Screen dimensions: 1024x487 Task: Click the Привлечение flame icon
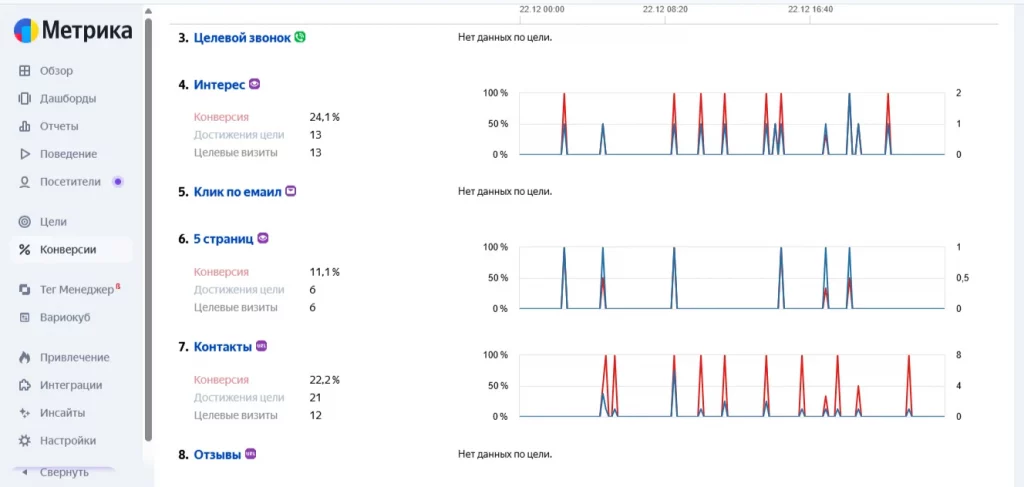click(25, 357)
